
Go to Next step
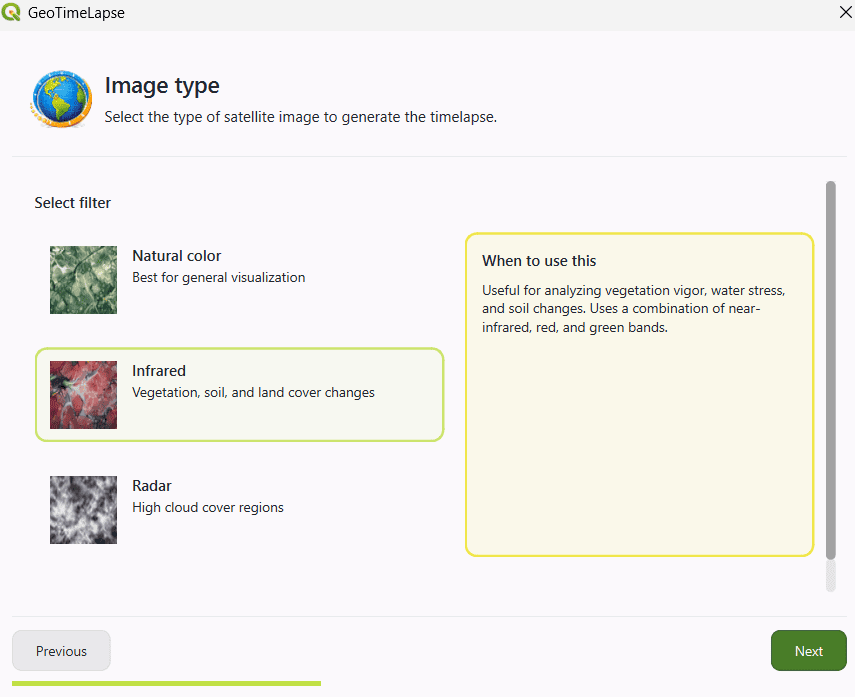809,651
